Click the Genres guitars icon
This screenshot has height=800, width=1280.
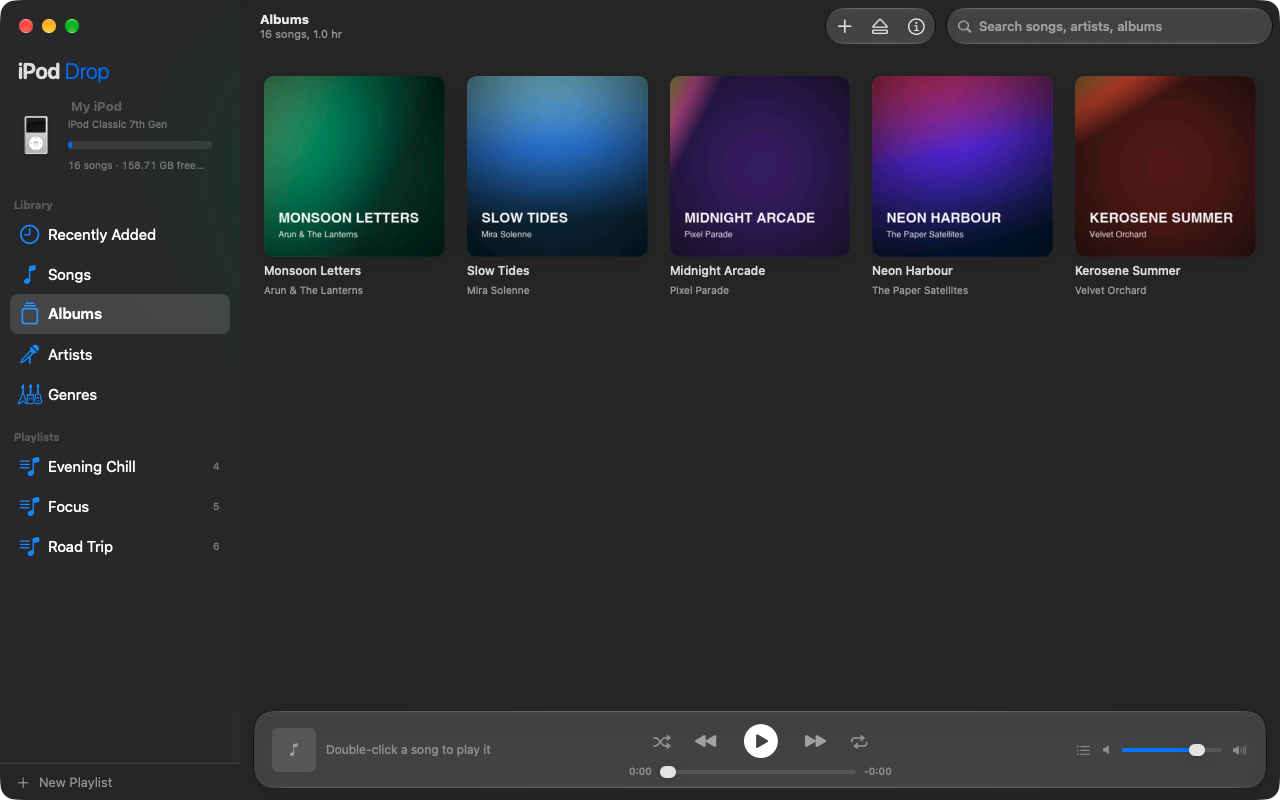click(30, 395)
